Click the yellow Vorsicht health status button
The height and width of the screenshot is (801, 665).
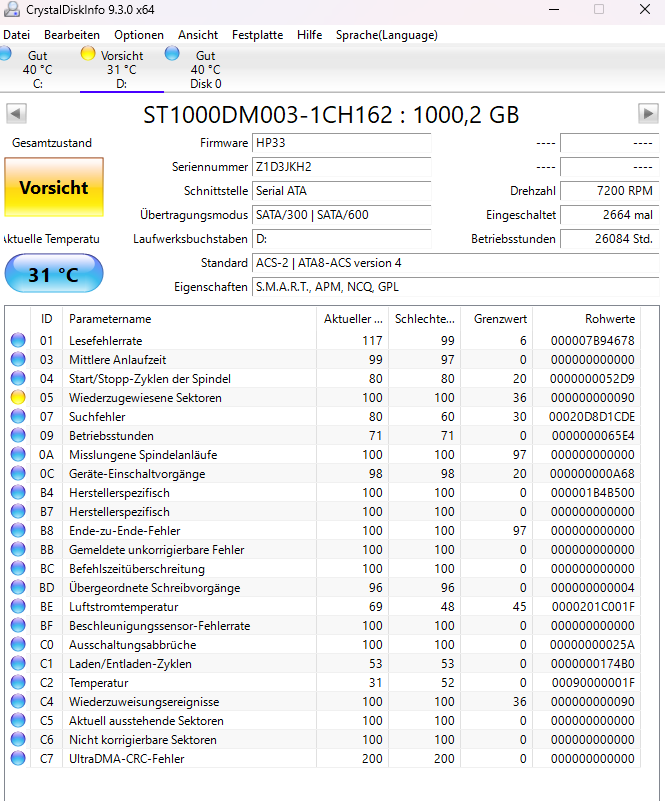pyautogui.click(x=54, y=187)
